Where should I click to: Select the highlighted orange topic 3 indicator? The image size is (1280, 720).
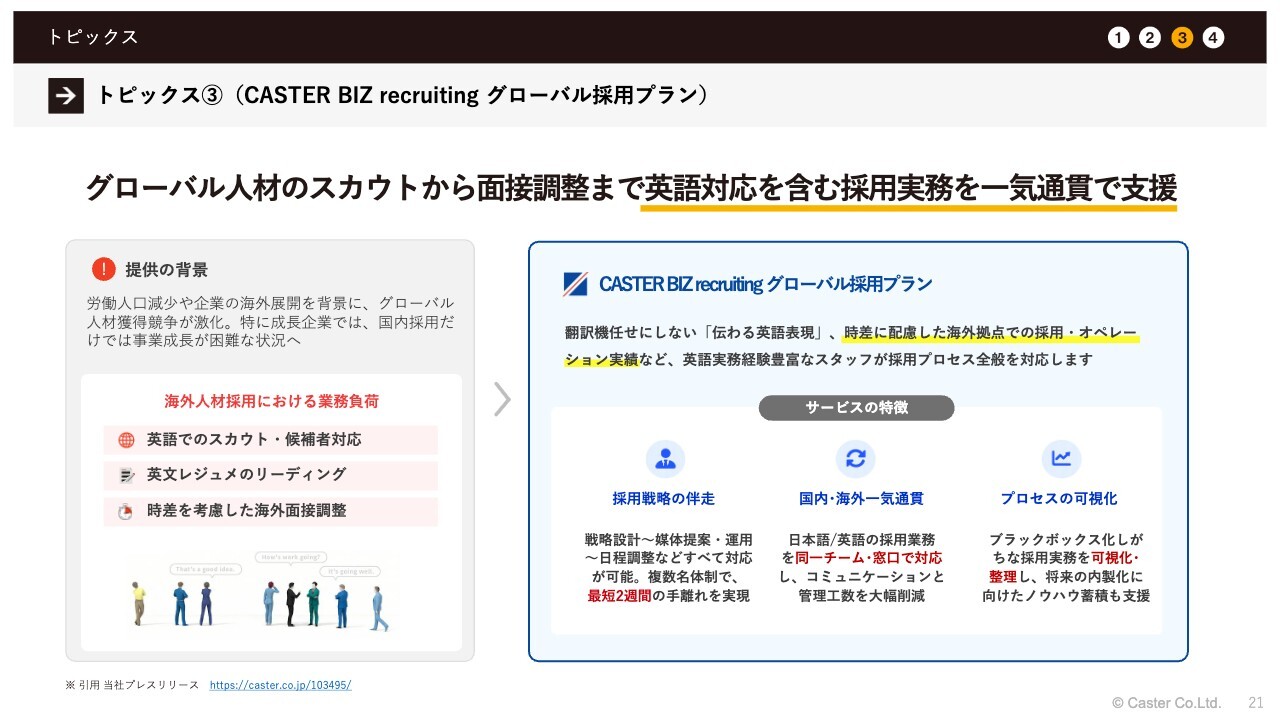tap(1182, 38)
